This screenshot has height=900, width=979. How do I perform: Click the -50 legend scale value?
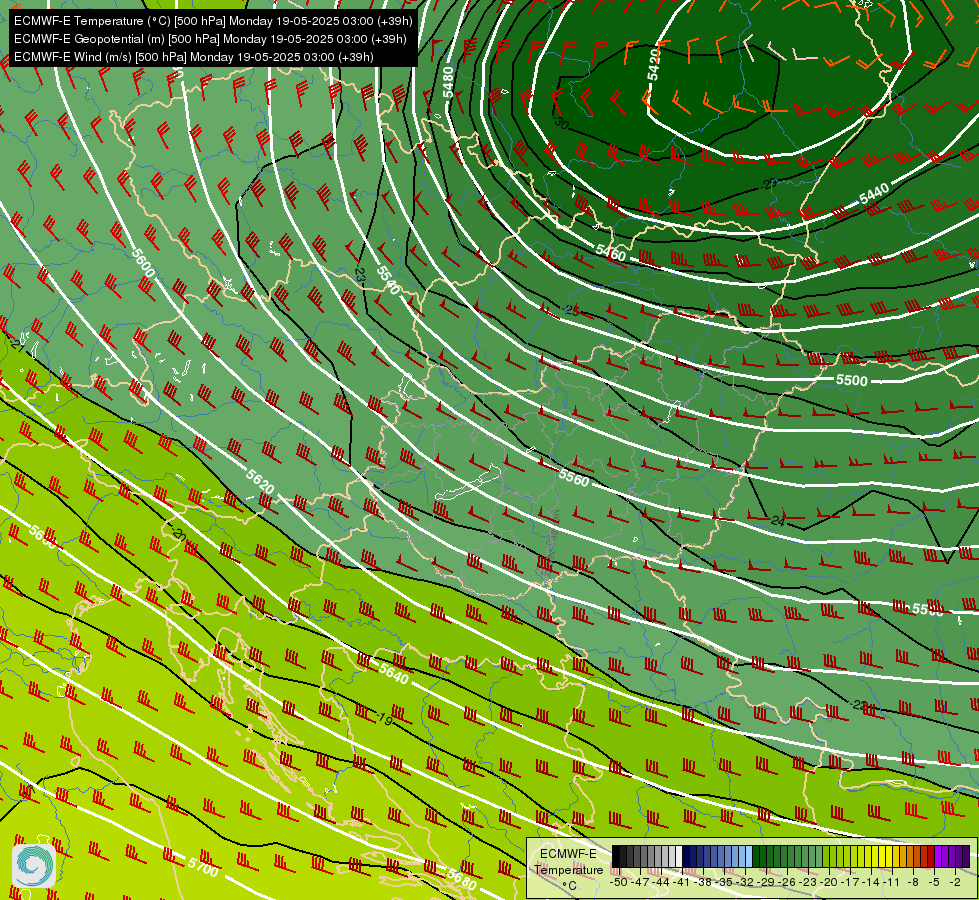click(x=619, y=882)
